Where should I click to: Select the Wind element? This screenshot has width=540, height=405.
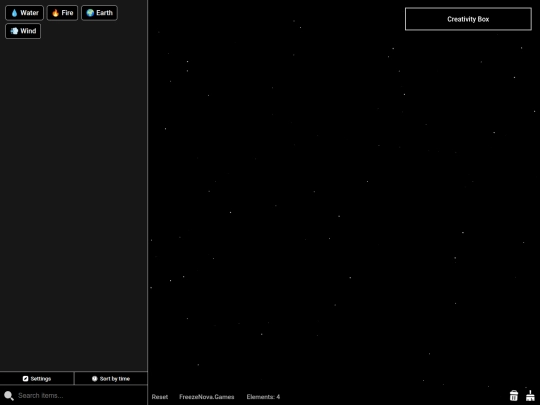[23, 31]
